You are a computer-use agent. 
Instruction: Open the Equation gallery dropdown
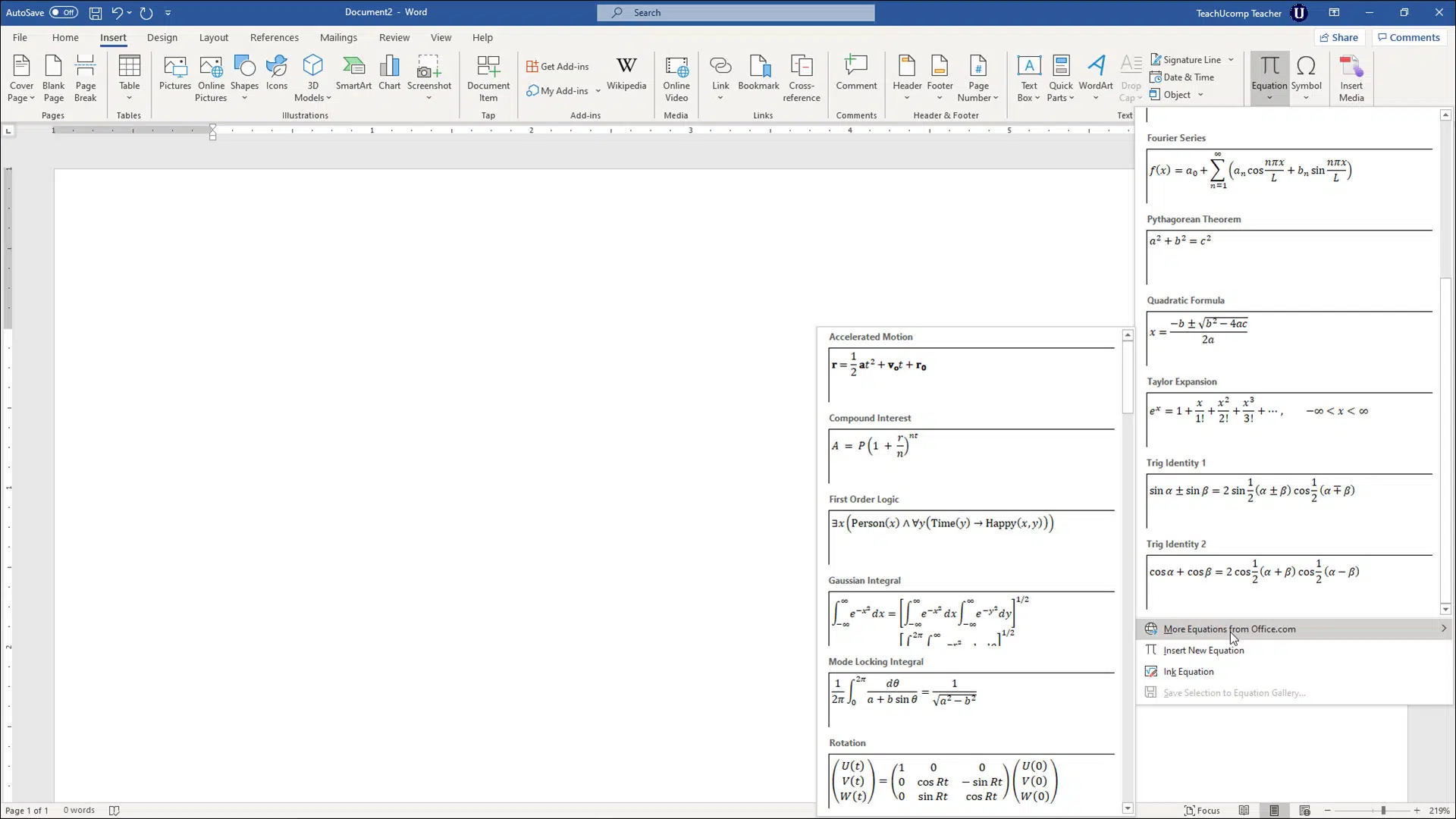1270,97
